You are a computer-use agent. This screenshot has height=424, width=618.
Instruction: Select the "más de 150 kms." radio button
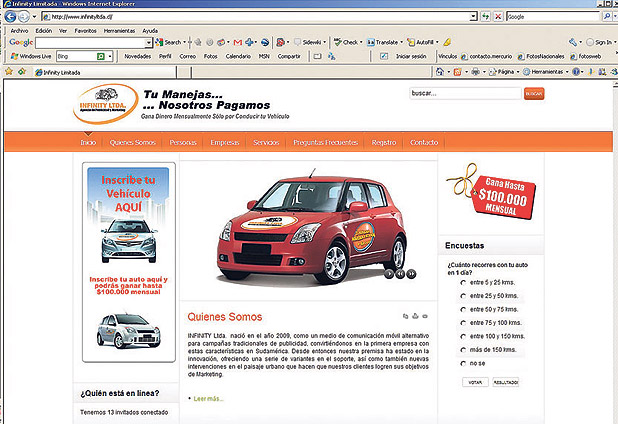[449, 351]
